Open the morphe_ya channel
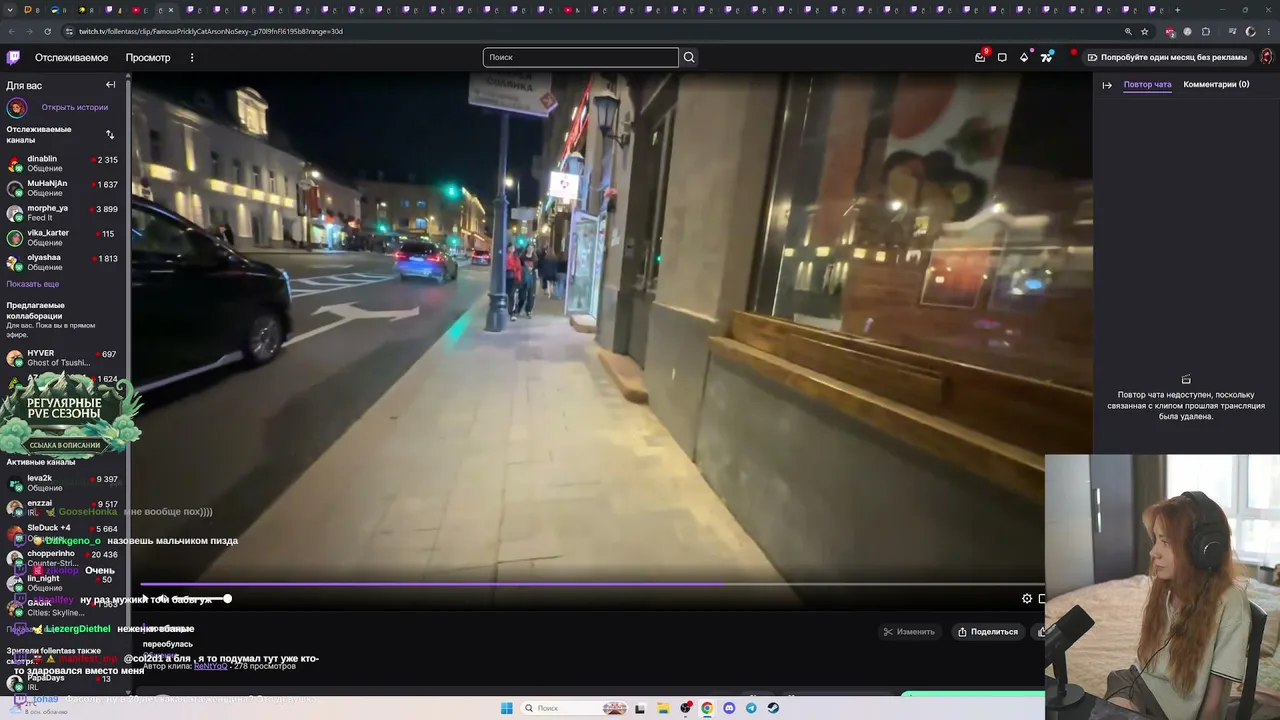This screenshot has height=720, width=1280. pos(62,213)
